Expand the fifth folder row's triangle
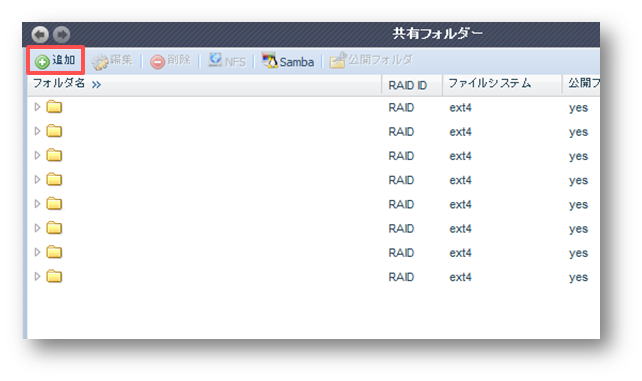The height and width of the screenshot is (381, 642). (x=37, y=203)
